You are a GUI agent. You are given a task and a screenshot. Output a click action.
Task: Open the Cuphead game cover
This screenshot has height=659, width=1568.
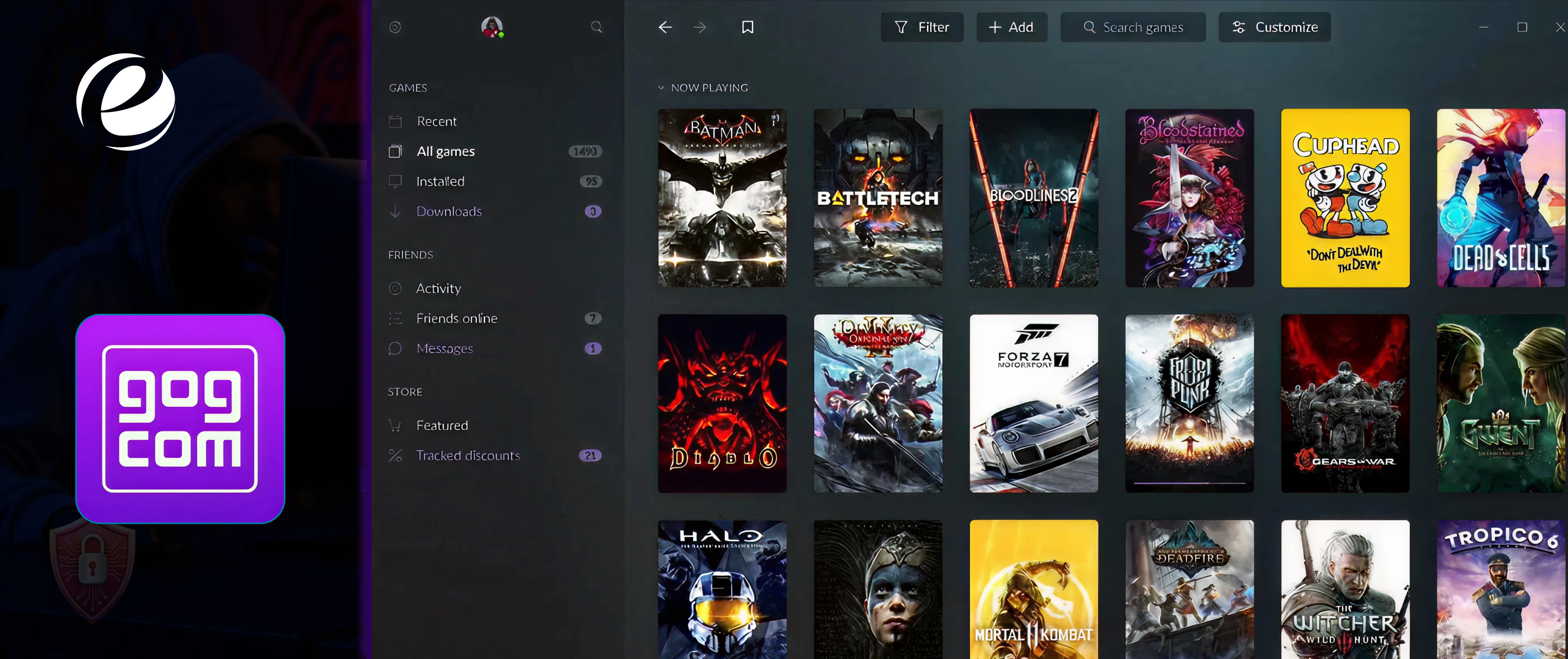coord(1345,198)
